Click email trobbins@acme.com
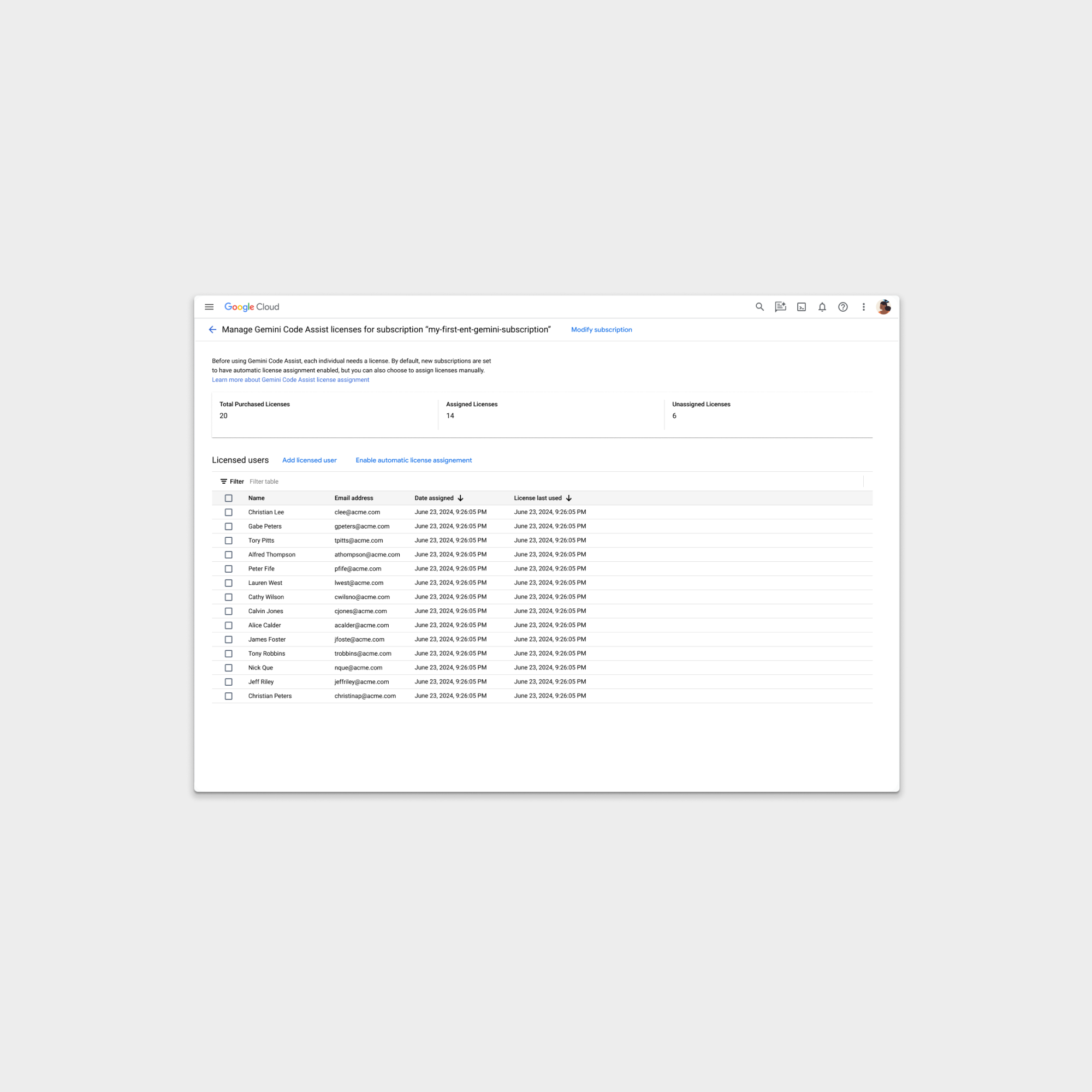This screenshot has width=1092, height=1092. click(363, 654)
